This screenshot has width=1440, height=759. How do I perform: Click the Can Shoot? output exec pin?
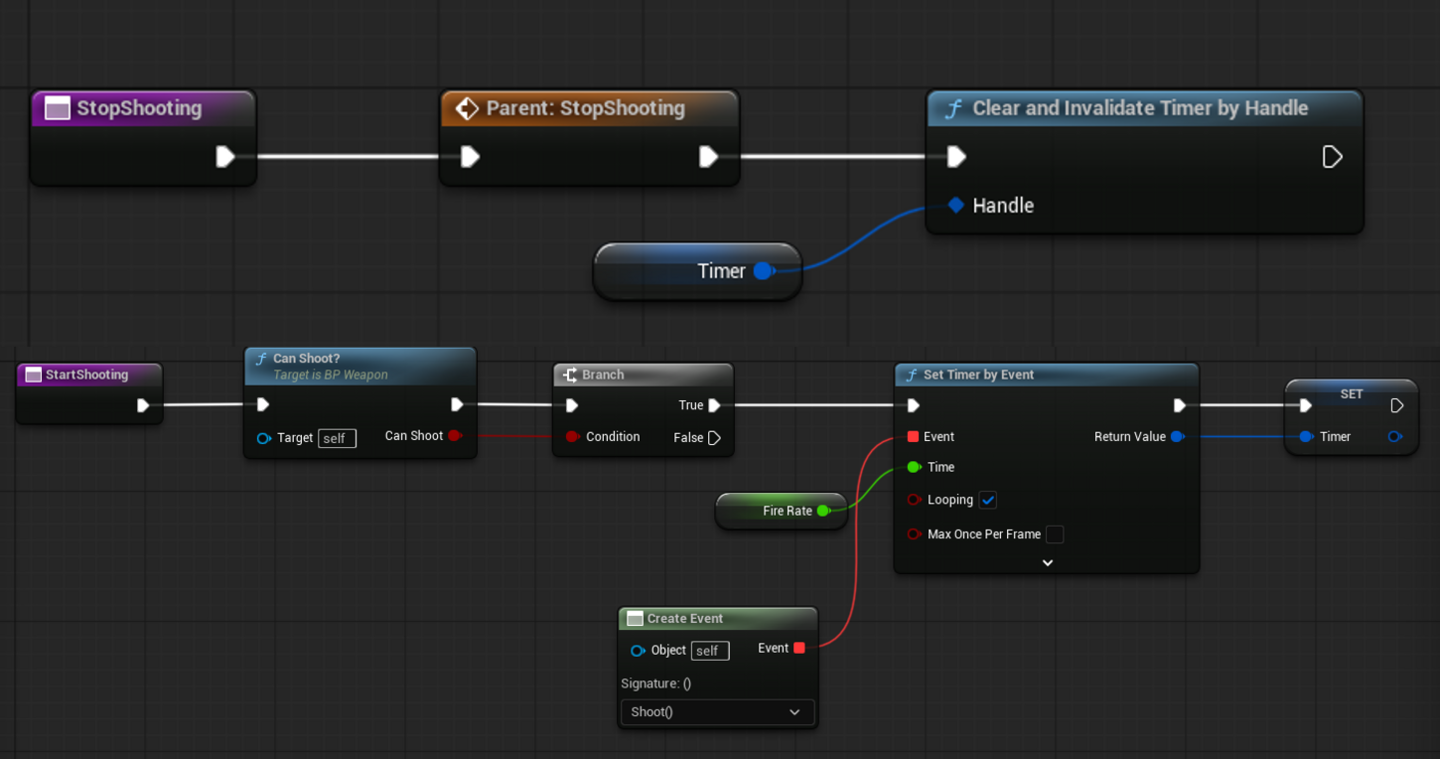457,405
